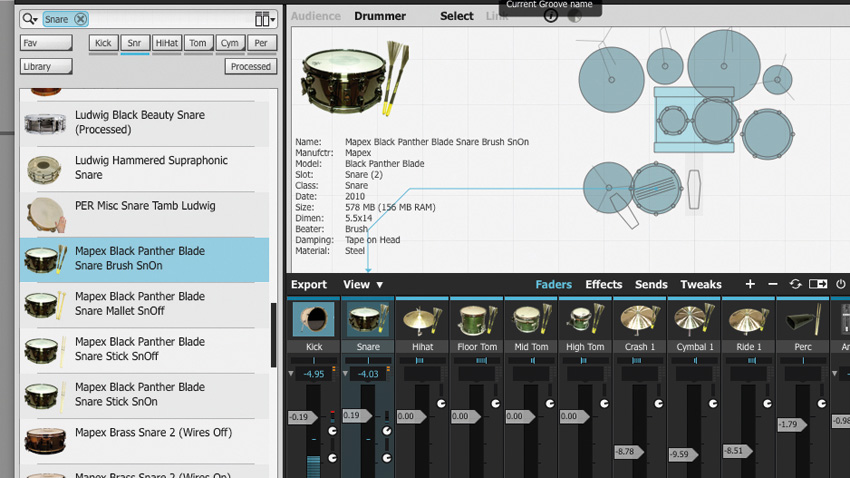Select Mapex Brass Snare 2 (Wires Off)

pos(144,441)
